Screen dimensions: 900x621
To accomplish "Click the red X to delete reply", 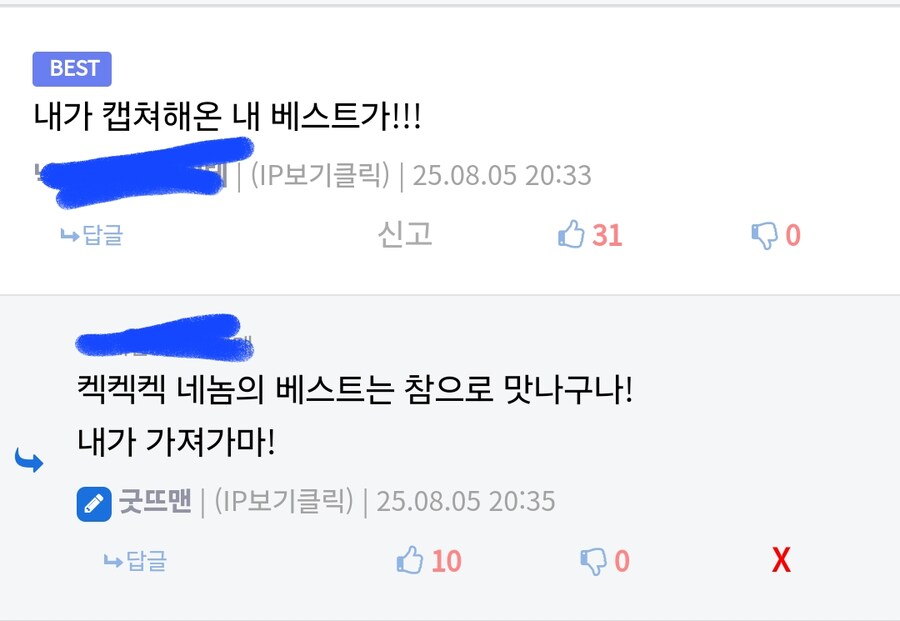I will [x=781, y=560].
